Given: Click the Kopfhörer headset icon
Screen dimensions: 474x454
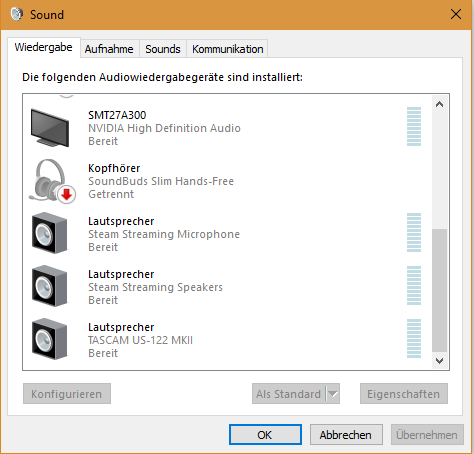Looking at the screenshot, I should tap(52, 181).
